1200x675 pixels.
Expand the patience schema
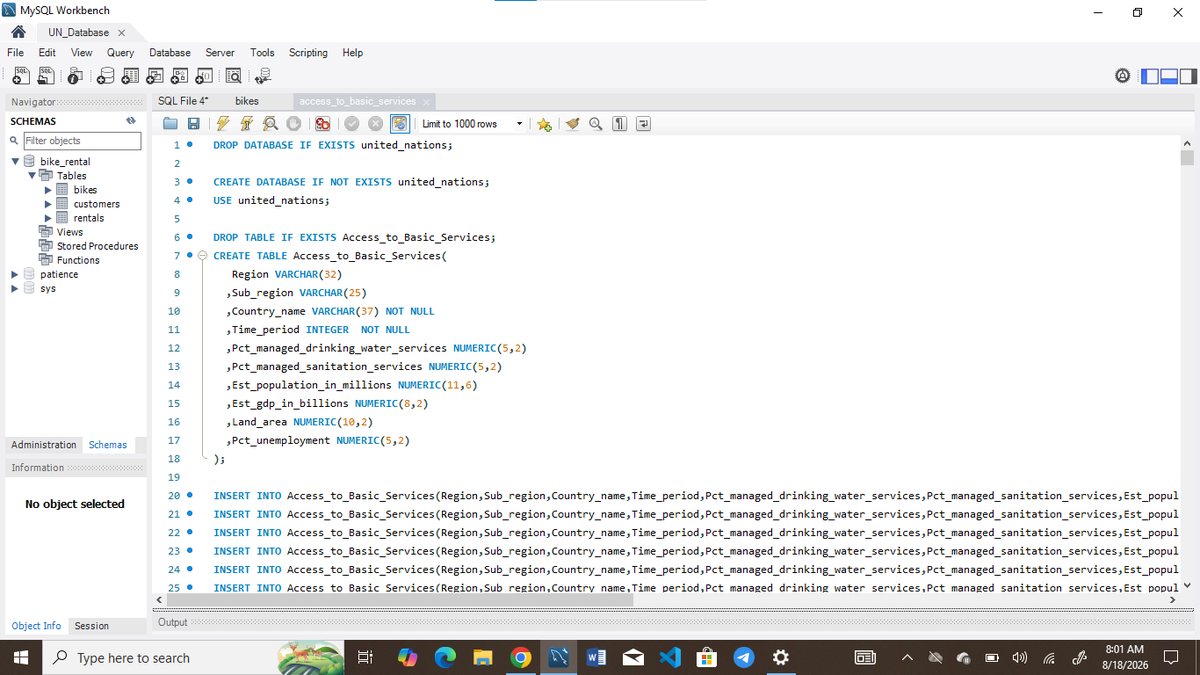coord(15,274)
